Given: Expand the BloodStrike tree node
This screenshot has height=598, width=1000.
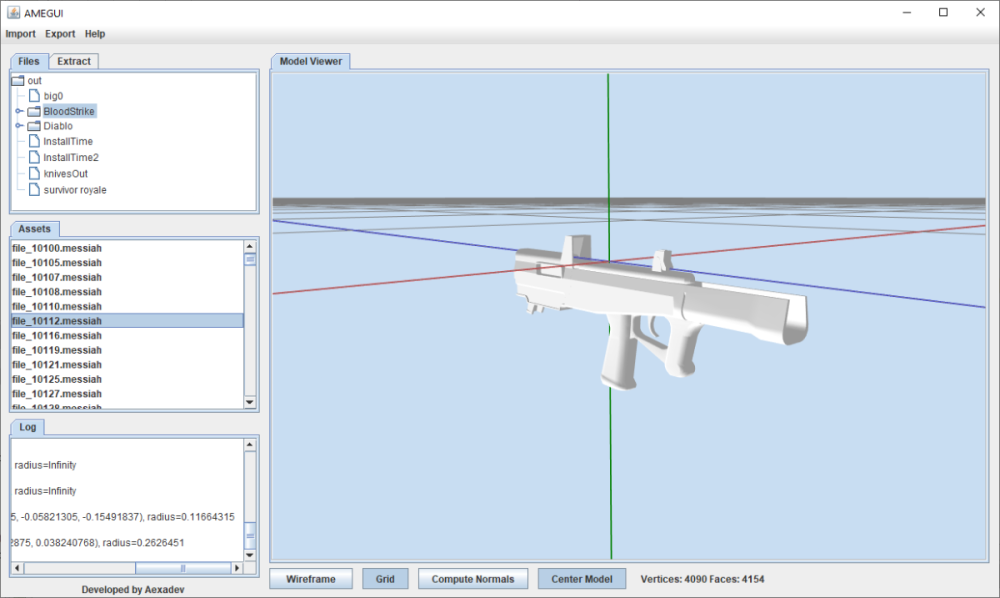Looking at the screenshot, I should 19,111.
